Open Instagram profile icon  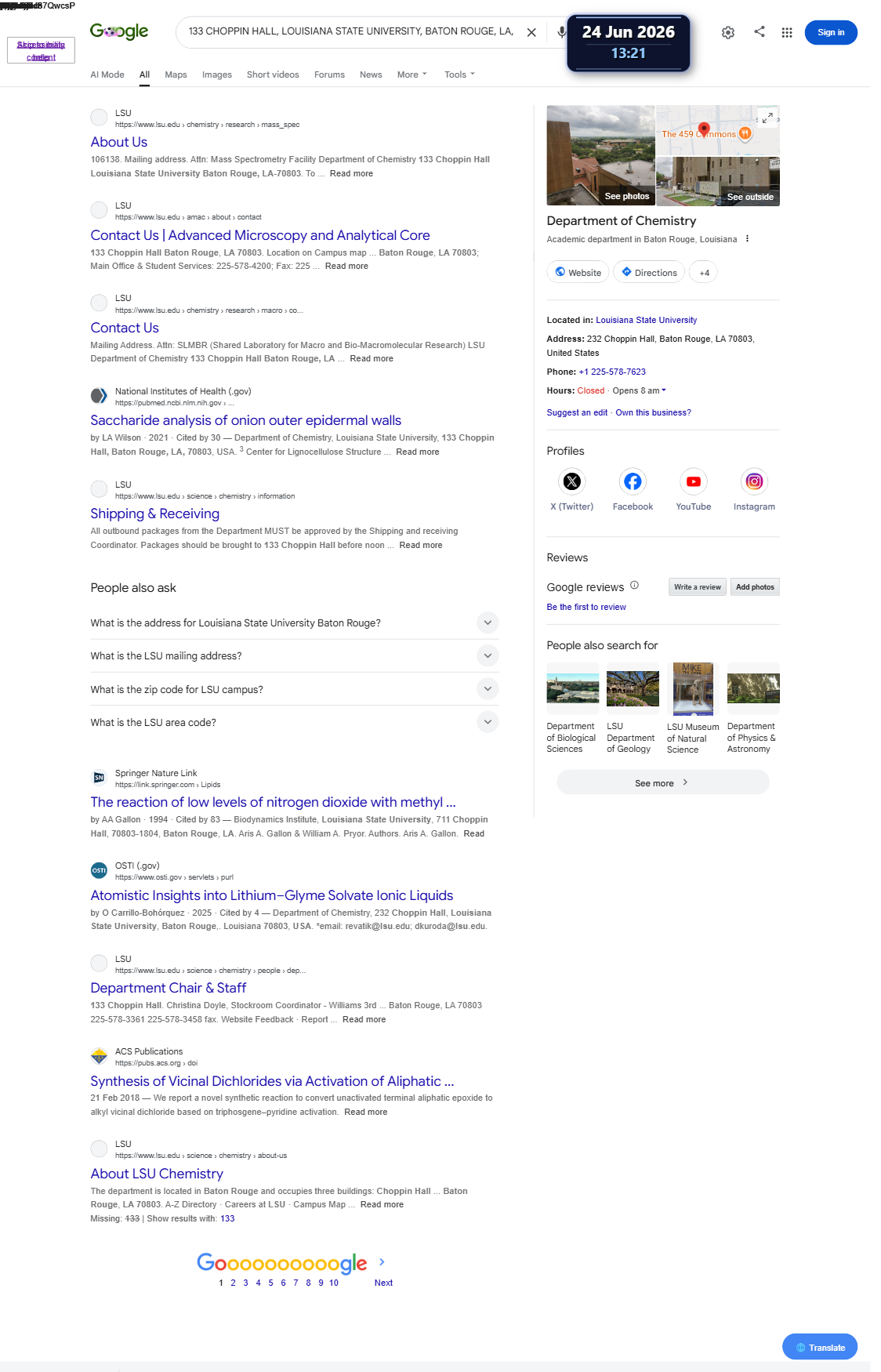click(x=754, y=481)
